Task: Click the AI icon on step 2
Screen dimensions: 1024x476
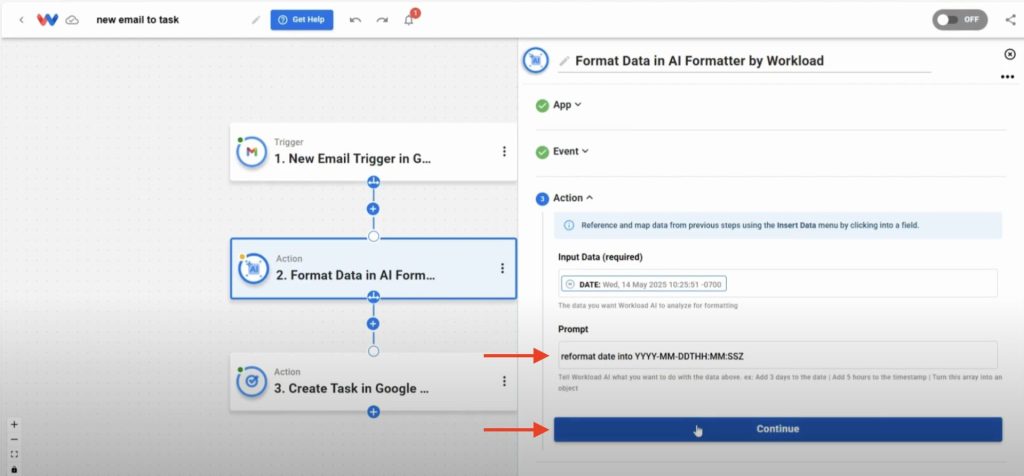Action: (x=253, y=268)
